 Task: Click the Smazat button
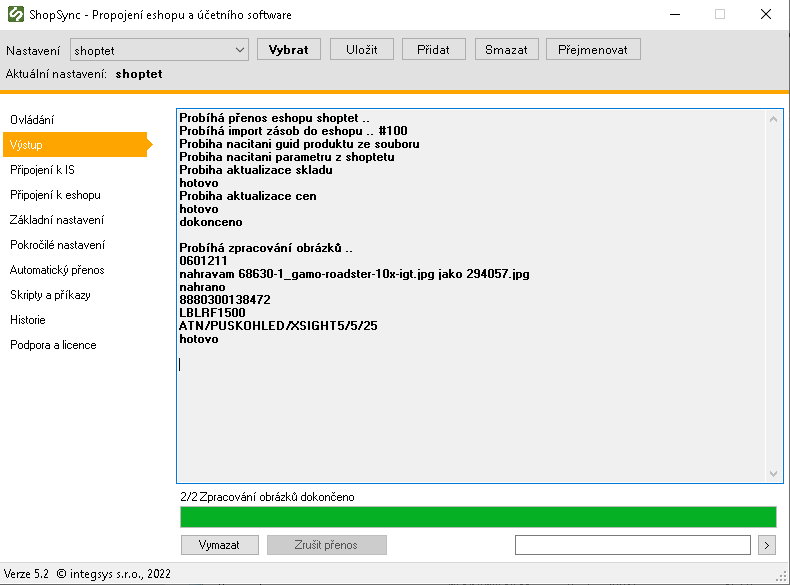coord(506,49)
